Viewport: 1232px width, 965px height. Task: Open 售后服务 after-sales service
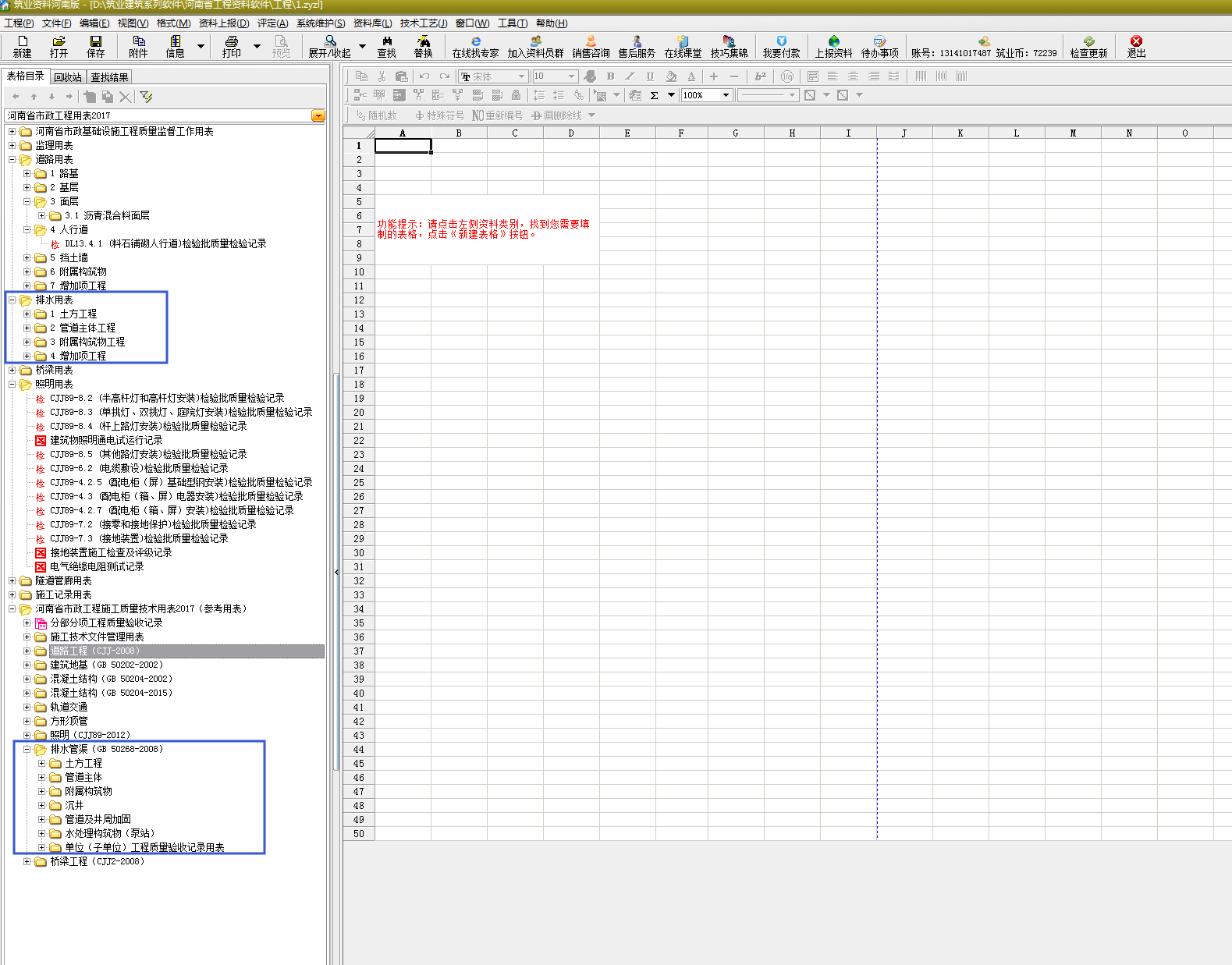[x=637, y=46]
